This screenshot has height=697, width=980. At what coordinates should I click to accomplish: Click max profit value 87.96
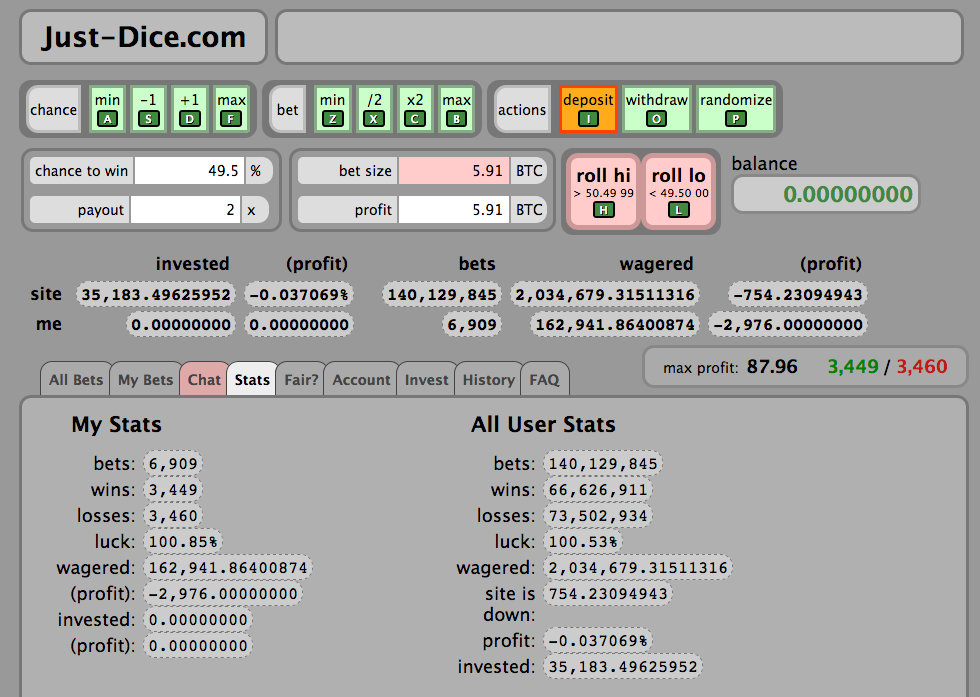coord(772,366)
